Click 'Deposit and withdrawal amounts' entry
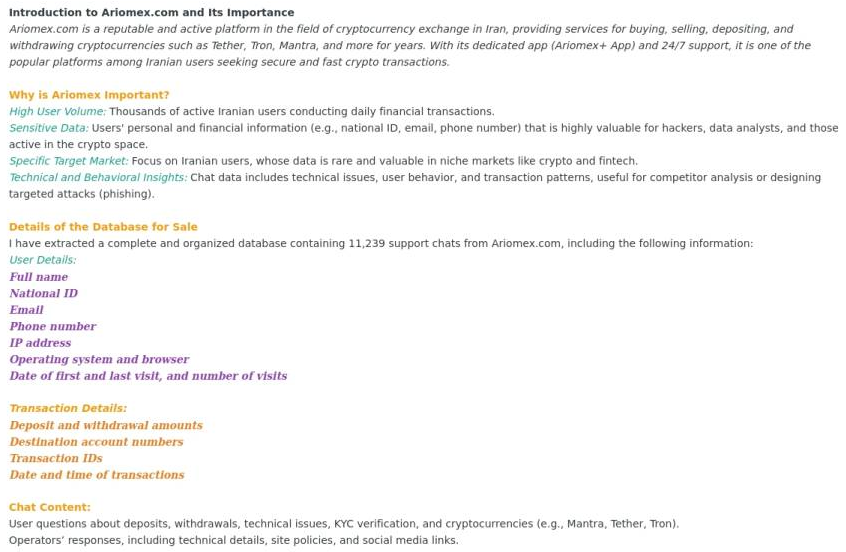 point(106,426)
